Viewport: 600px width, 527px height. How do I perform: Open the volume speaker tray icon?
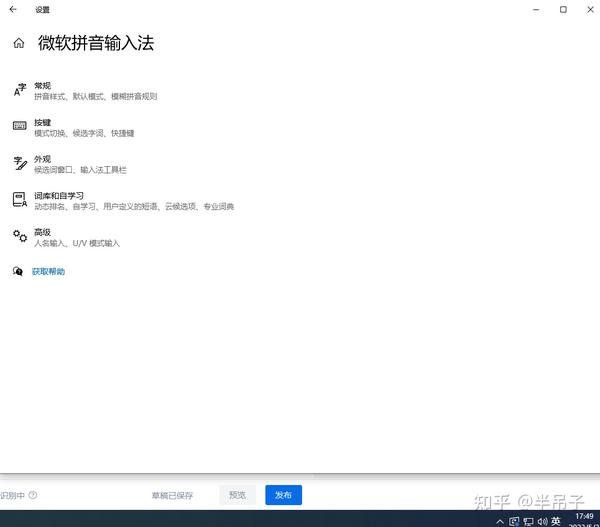(542, 521)
